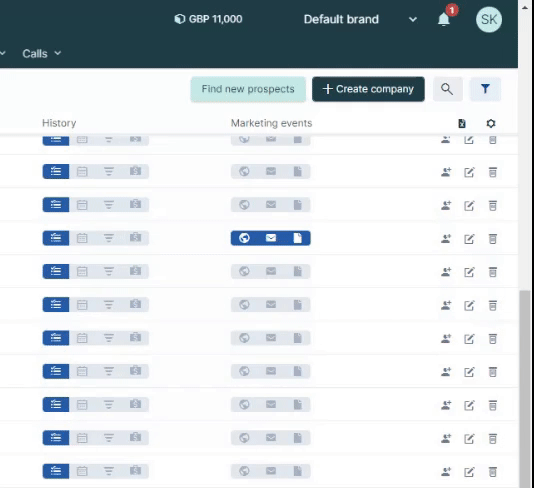Open task list history in highlighted-marketing row

pos(56,238)
